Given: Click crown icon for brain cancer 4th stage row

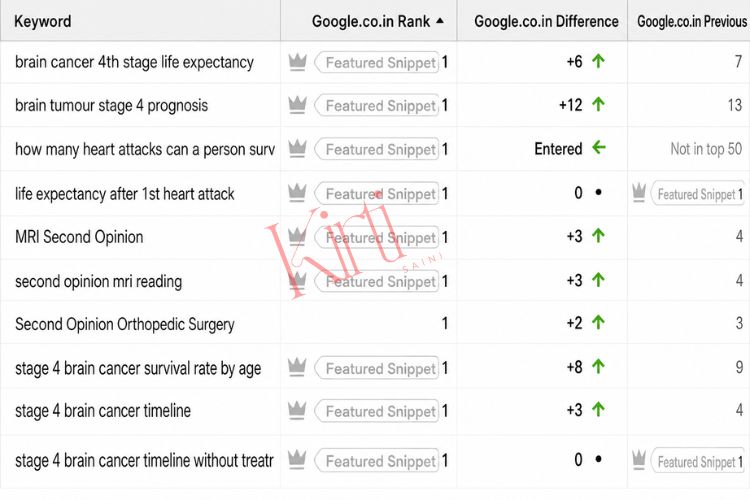Looking at the screenshot, I should 297,62.
